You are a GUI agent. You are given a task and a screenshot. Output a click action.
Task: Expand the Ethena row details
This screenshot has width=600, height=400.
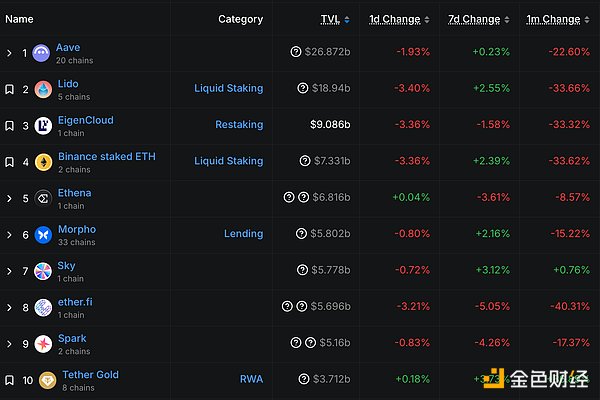(x=9, y=198)
